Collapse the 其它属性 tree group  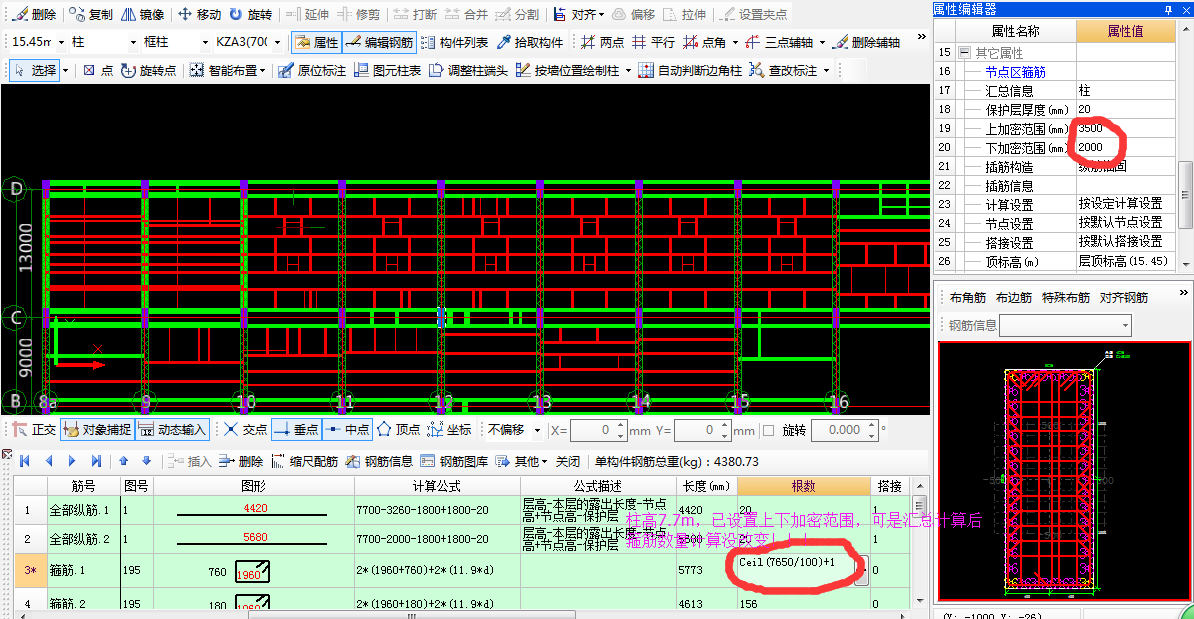(x=965, y=53)
